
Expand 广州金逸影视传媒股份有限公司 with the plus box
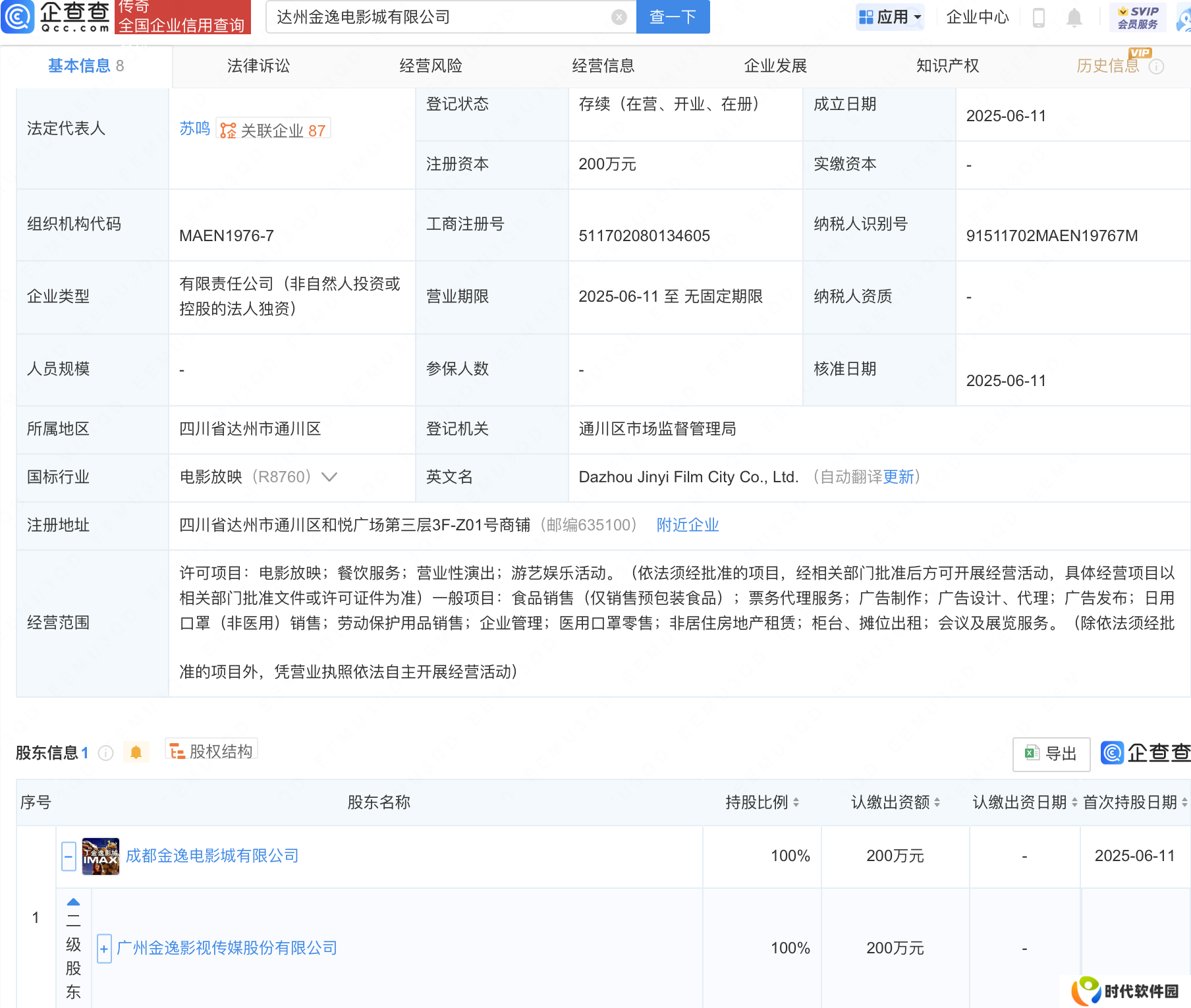(103, 949)
